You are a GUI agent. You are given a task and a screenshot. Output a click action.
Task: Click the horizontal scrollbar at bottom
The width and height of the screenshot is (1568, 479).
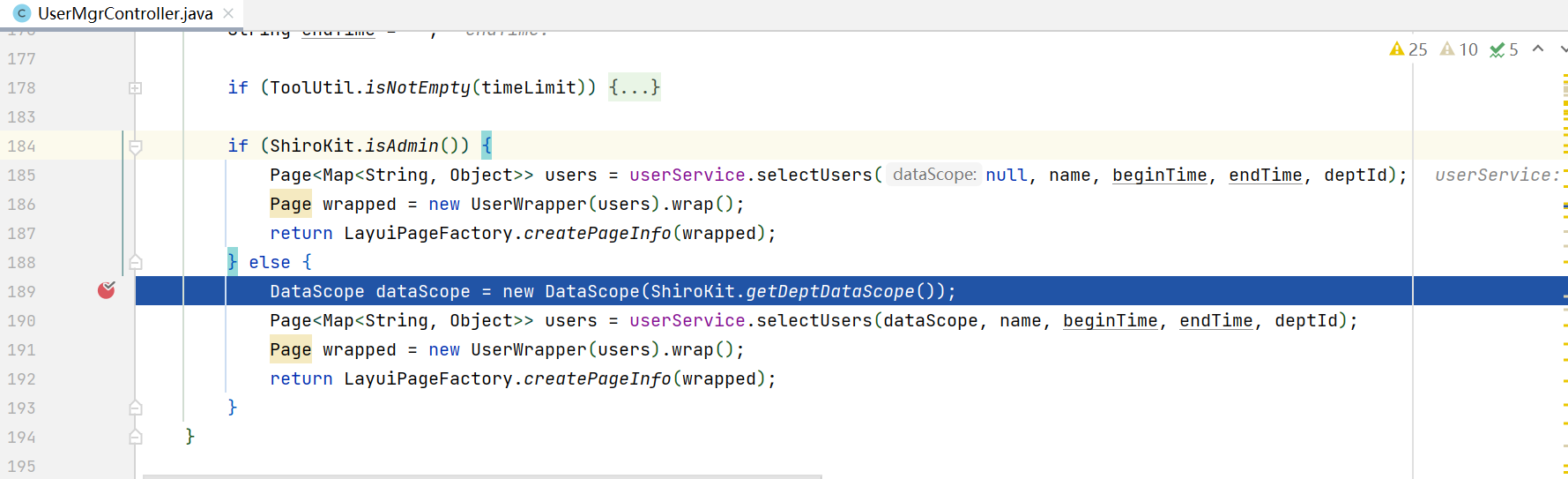click(482, 476)
